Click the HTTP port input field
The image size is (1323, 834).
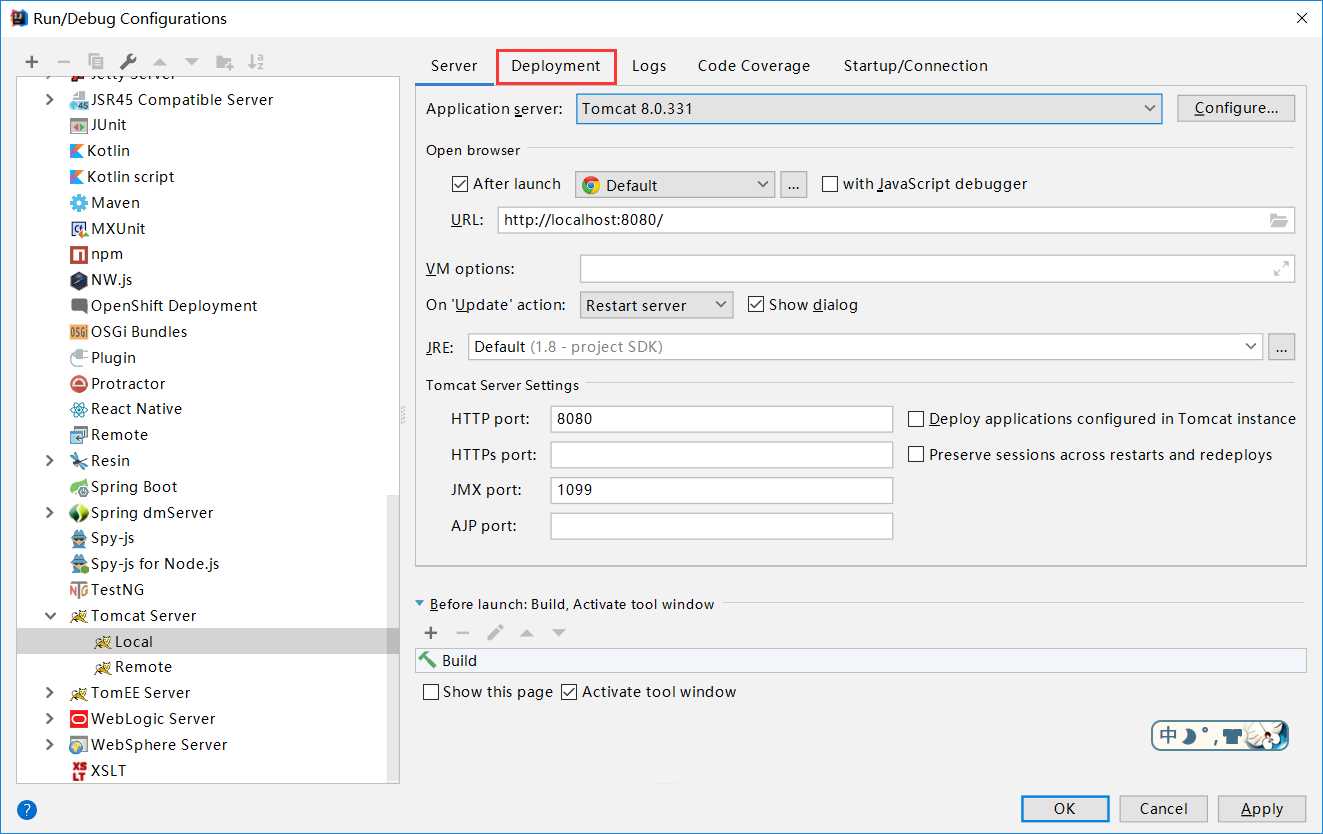(722, 419)
